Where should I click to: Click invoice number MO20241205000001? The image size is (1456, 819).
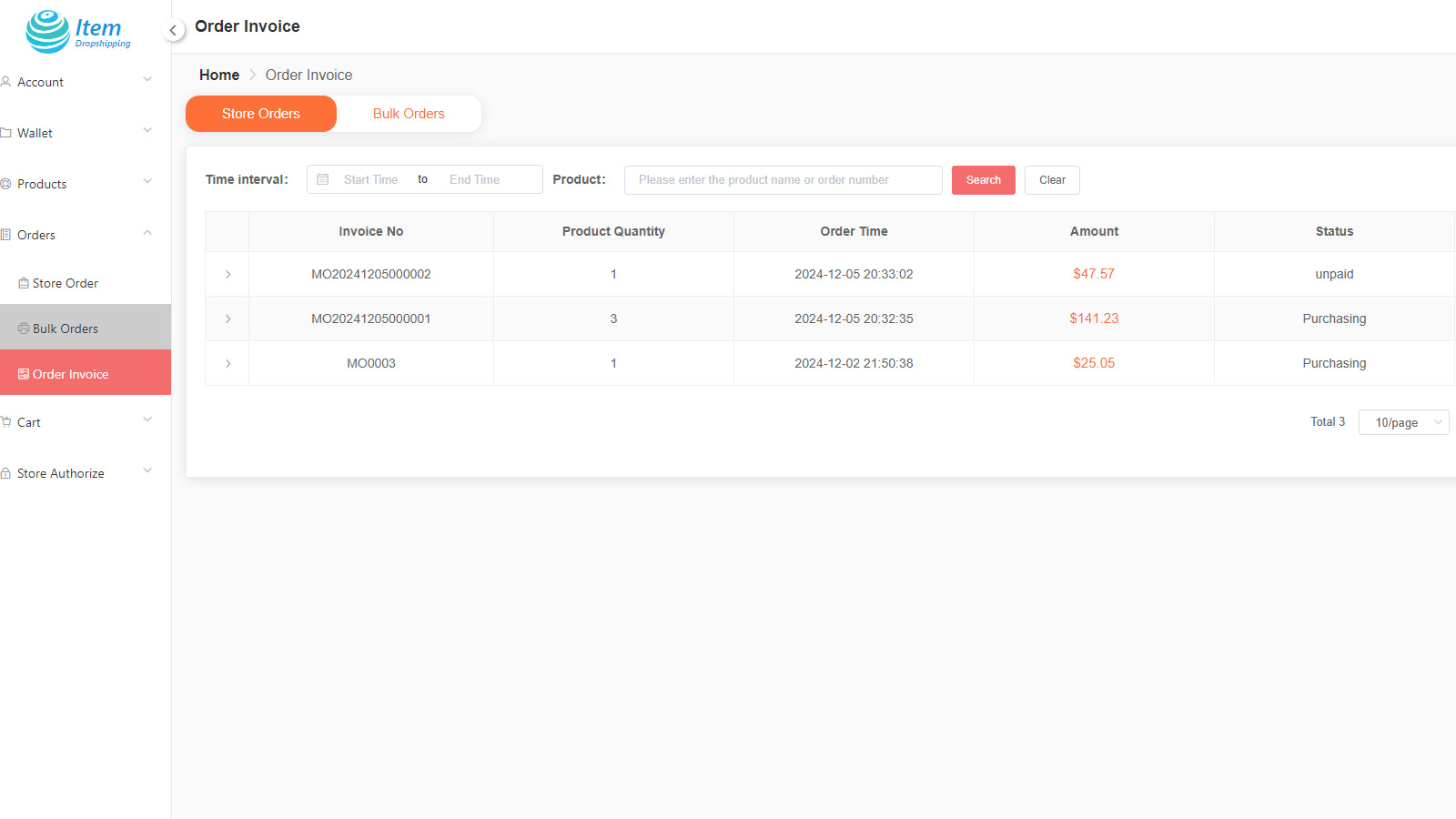(371, 318)
